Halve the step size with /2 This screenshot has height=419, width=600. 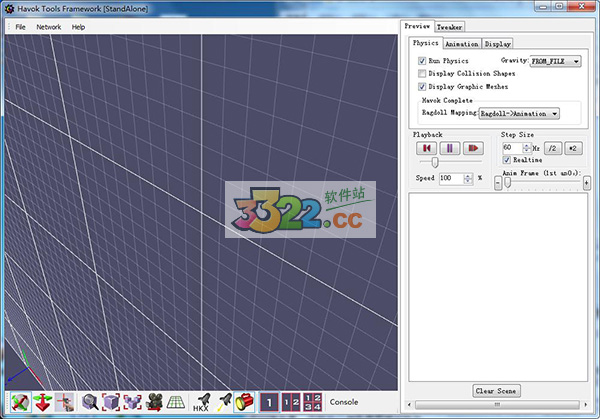coord(553,148)
